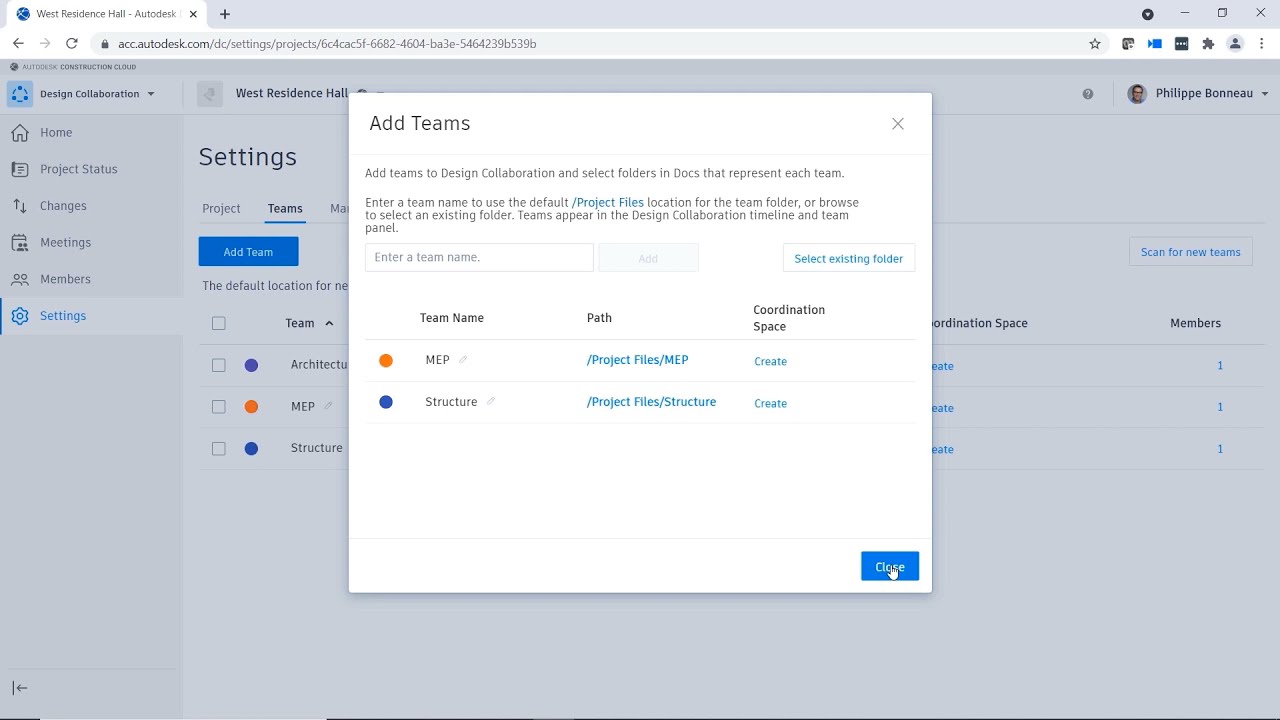Viewport: 1280px width, 720px height.
Task: Click the browser back arrow
Action: [x=18, y=44]
